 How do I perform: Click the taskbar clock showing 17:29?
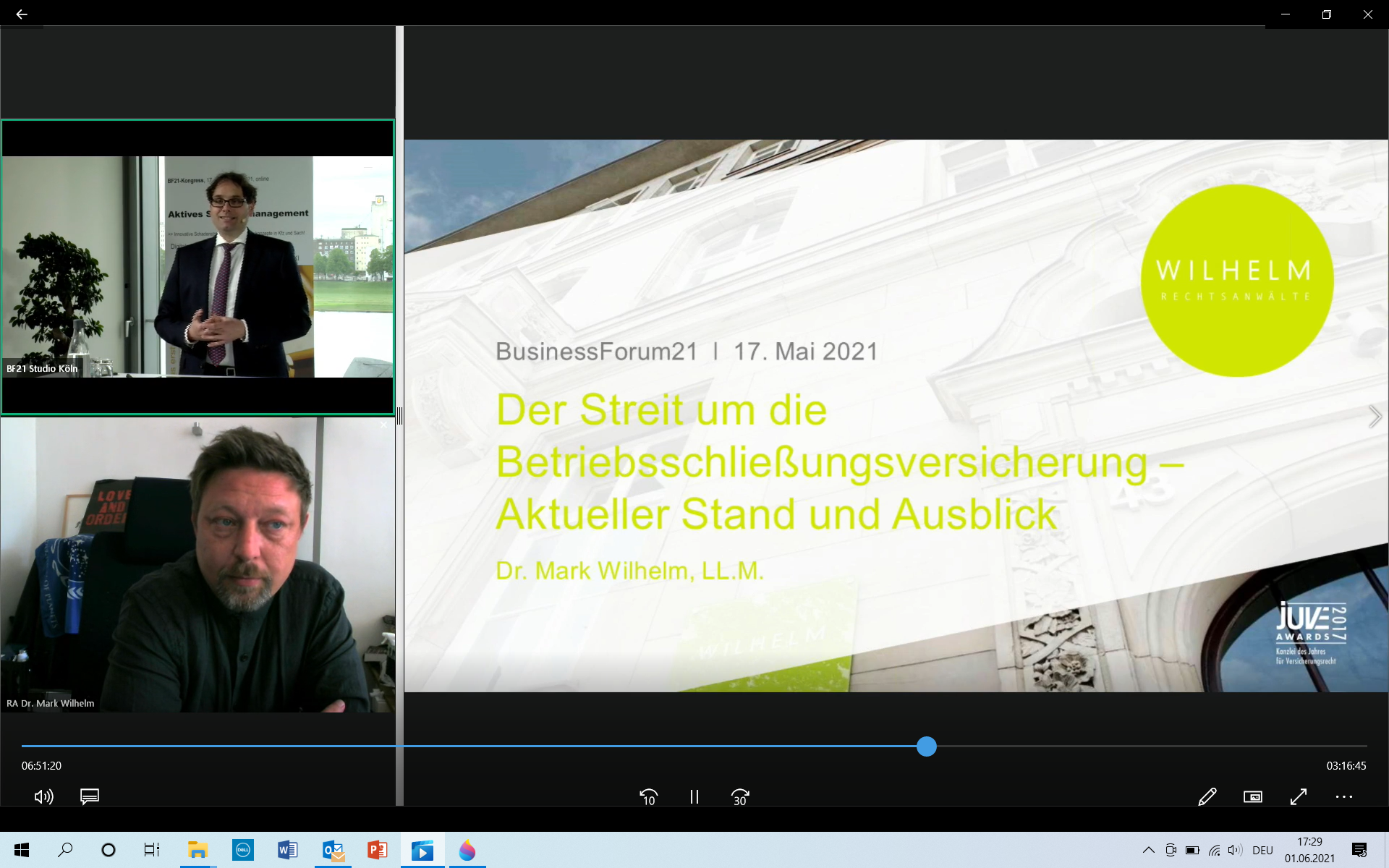tap(1309, 850)
